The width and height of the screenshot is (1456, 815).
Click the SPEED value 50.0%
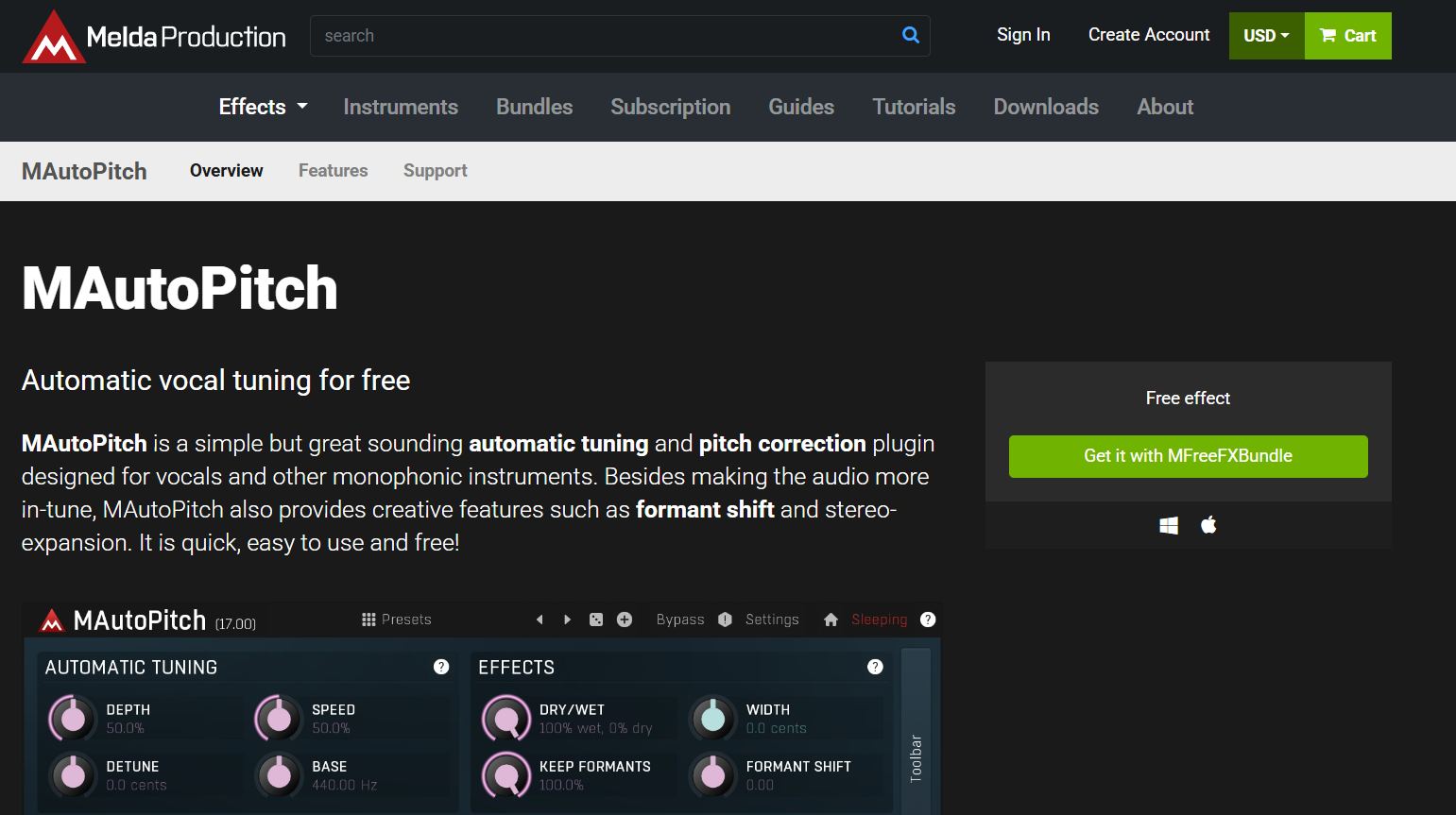click(x=331, y=728)
